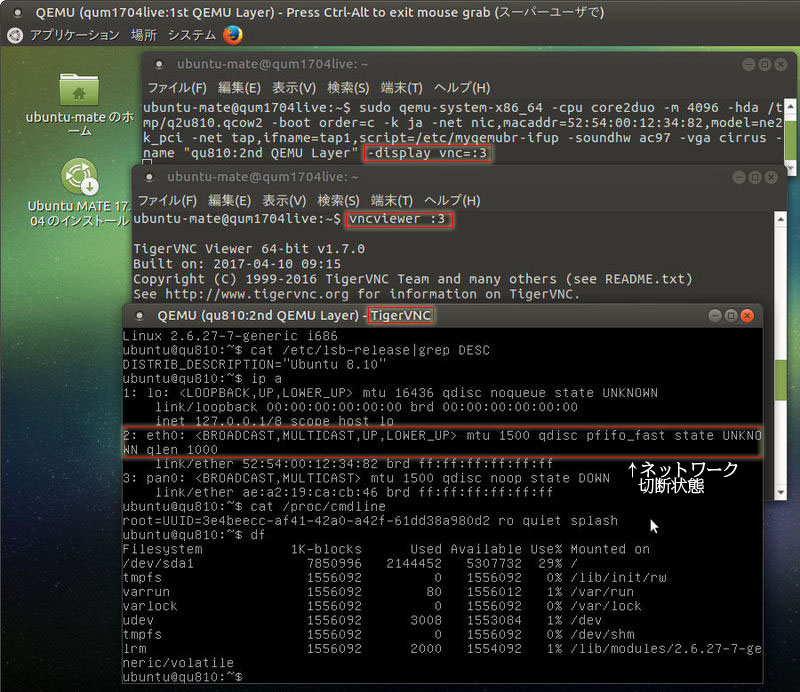This screenshot has height=692, width=800.
Task: Click the http://www.tigervnc.org URL in terminal
Action: tap(257, 294)
